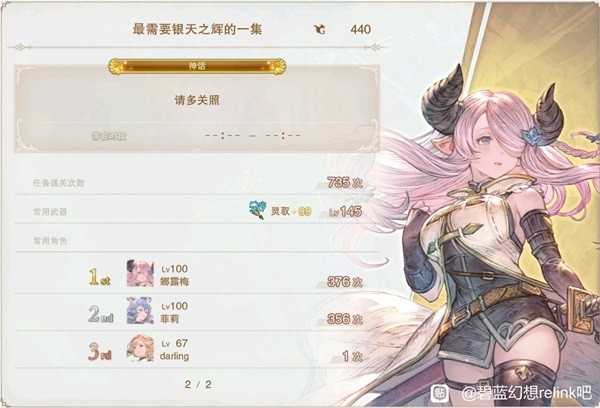Image resolution: width=600 pixels, height=408 pixels.
Task: Click the bird emblem icon beside 440
Action: pyautogui.click(x=320, y=29)
